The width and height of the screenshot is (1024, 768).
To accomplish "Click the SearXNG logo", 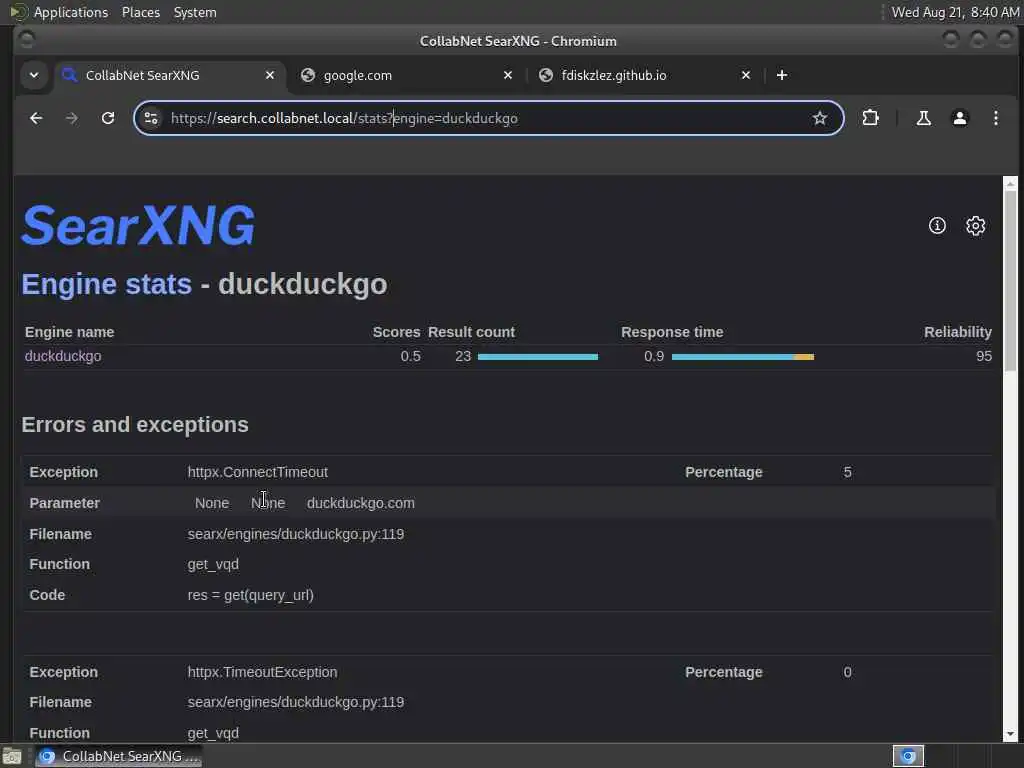I will [138, 225].
